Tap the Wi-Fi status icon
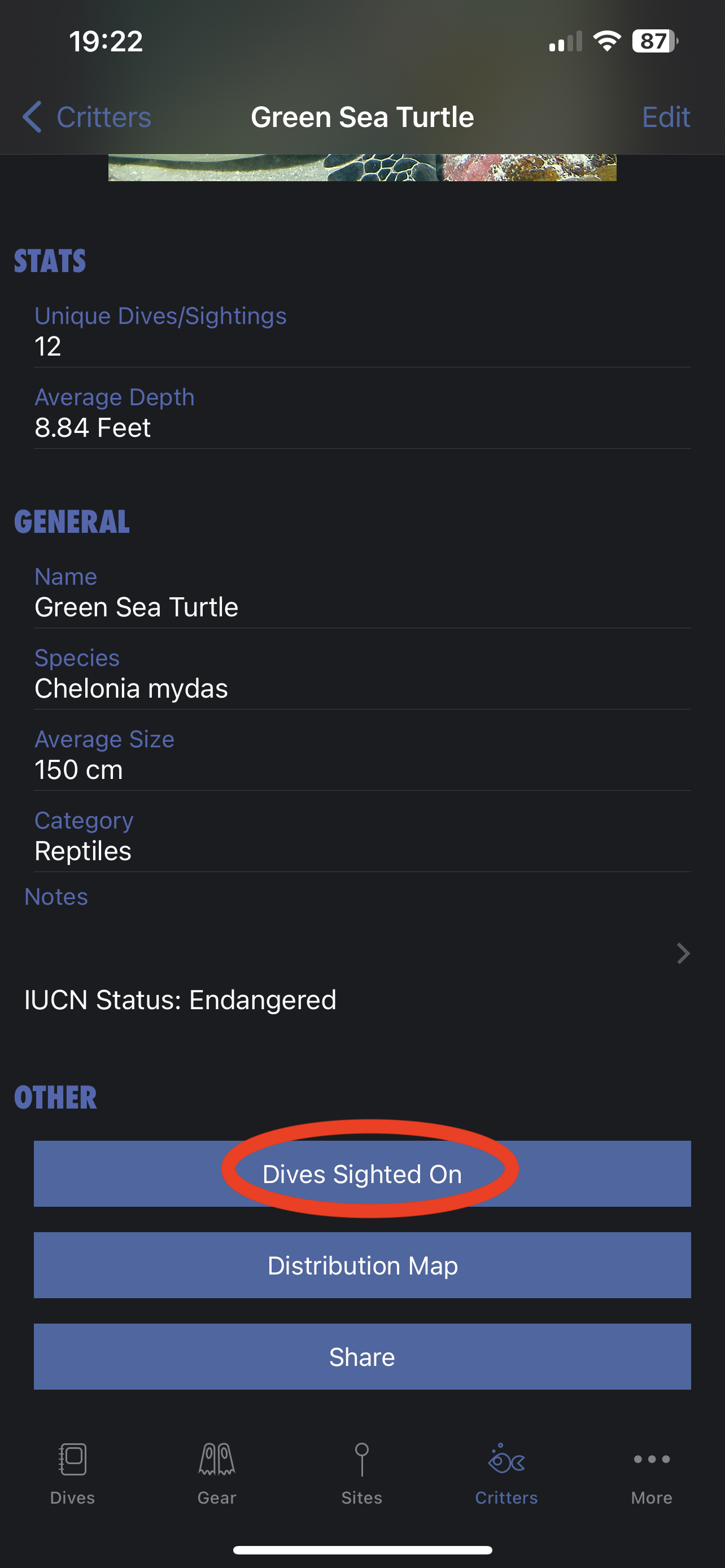 click(606, 41)
